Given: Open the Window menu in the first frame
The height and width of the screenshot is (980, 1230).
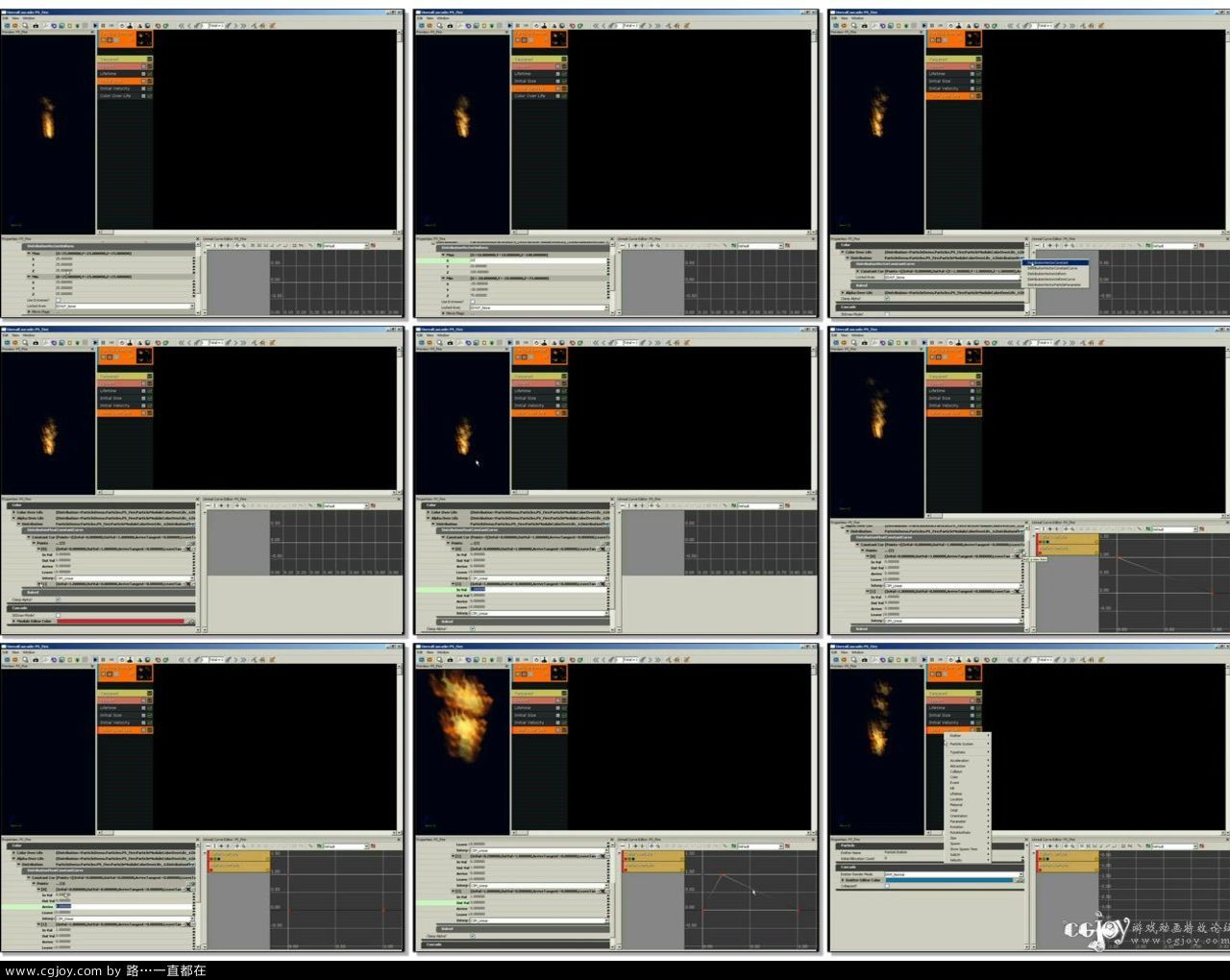Looking at the screenshot, I should (29, 18).
